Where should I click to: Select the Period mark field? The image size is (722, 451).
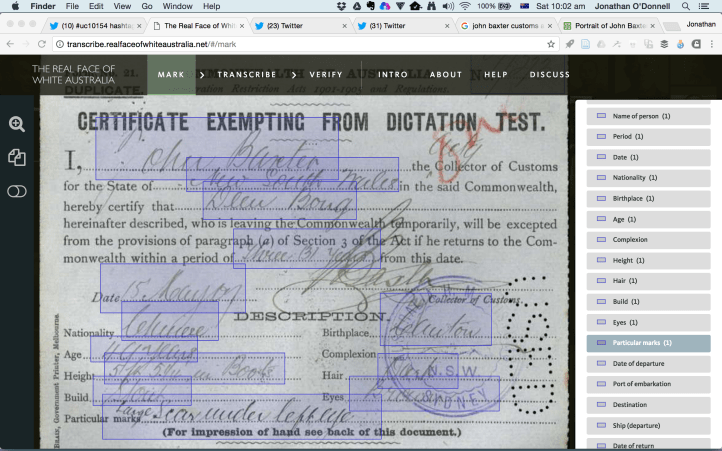[648, 136]
